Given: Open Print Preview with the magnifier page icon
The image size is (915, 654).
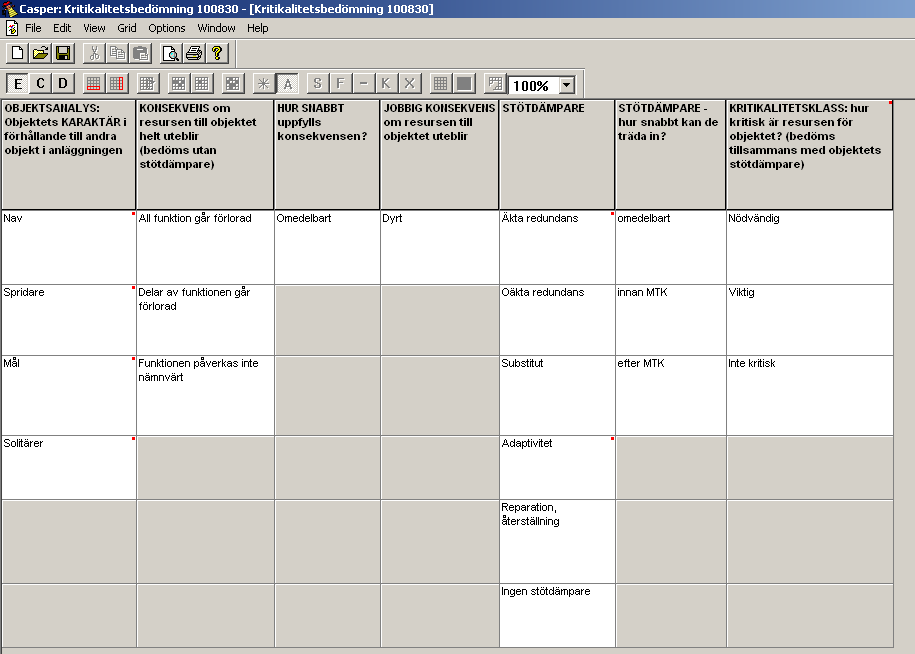Looking at the screenshot, I should [170, 53].
